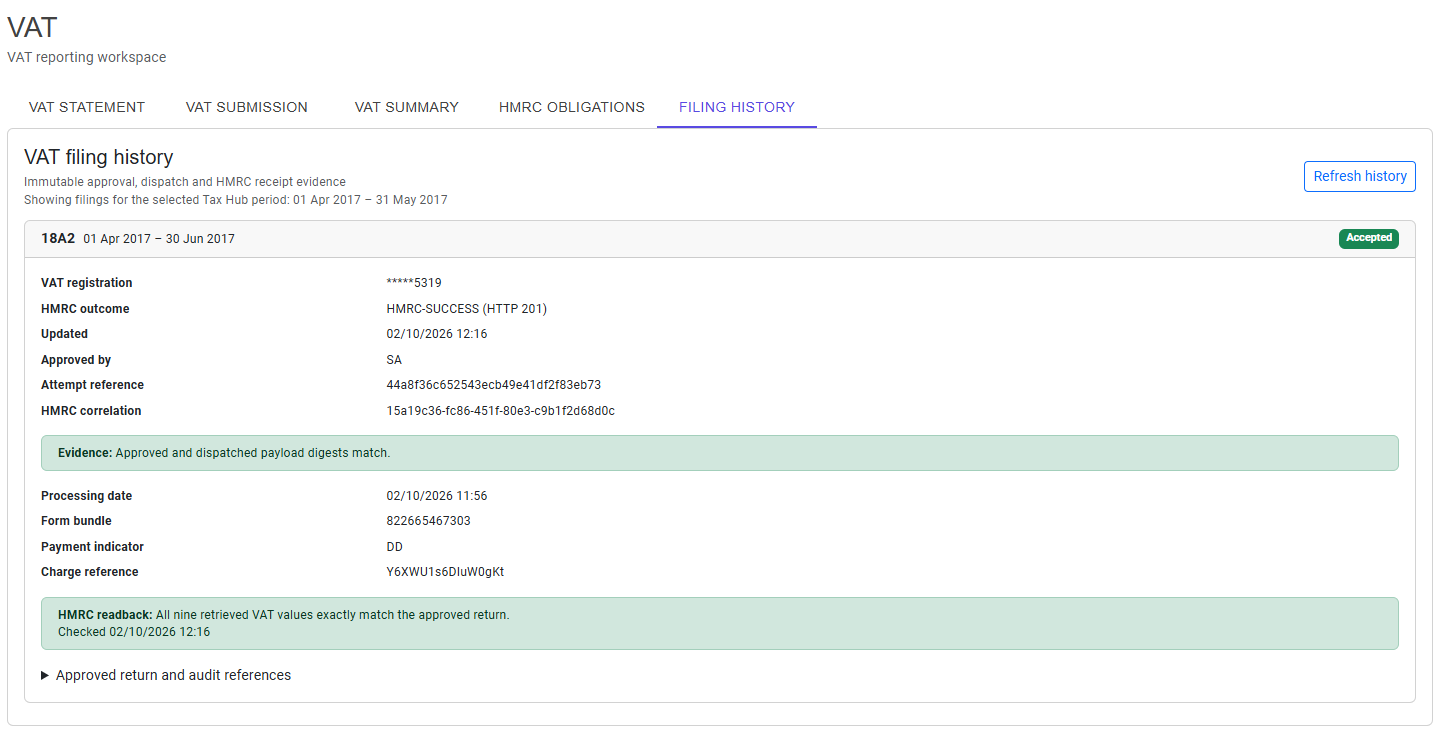1439x732 pixels.
Task: Click the Showing filings for selected period line
Action: (236, 200)
